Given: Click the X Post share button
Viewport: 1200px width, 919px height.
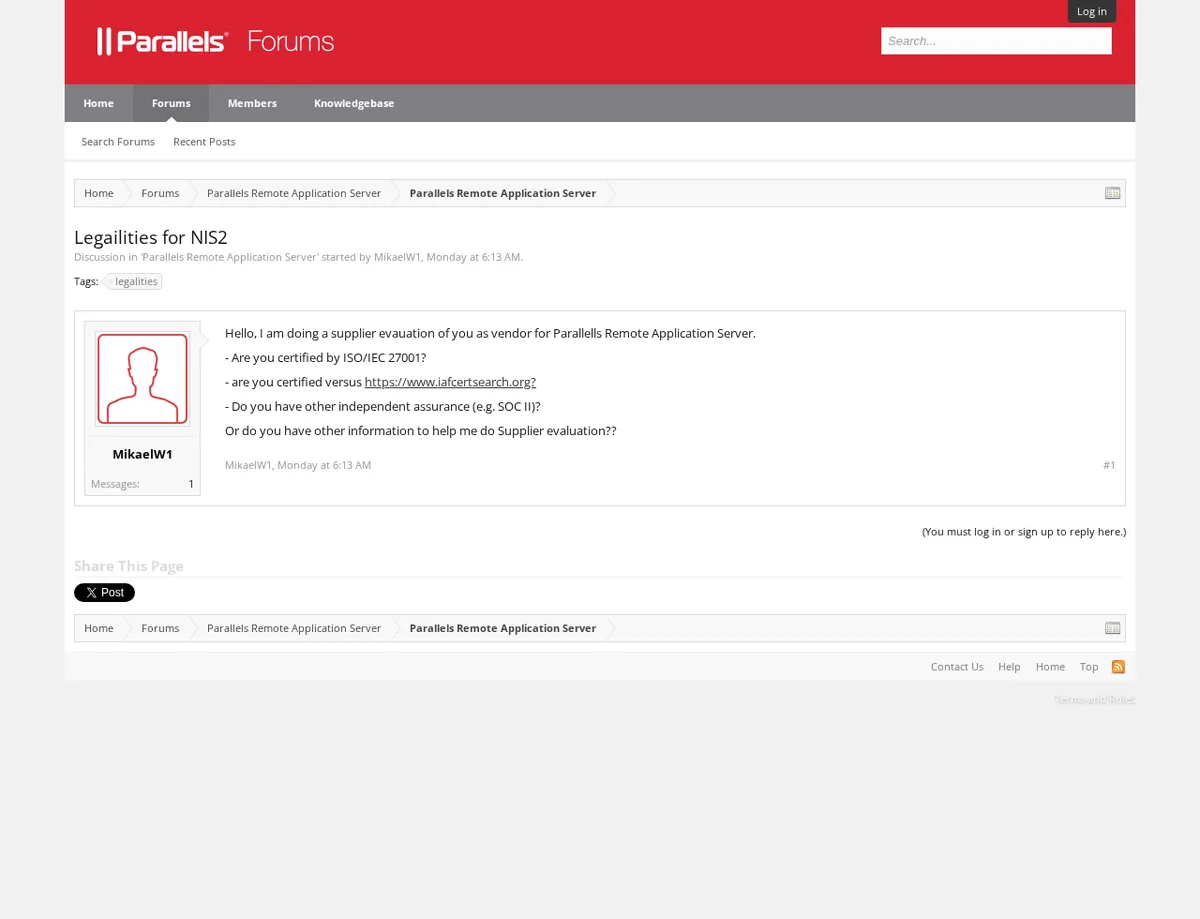Looking at the screenshot, I should [x=104, y=593].
